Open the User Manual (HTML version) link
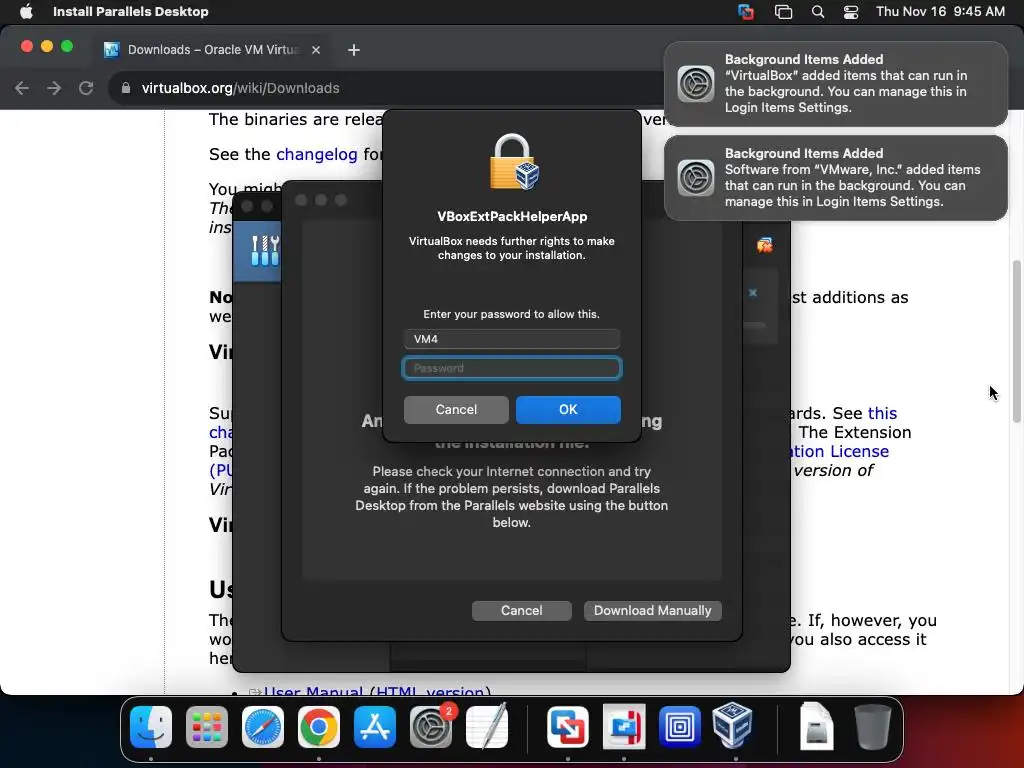The width and height of the screenshot is (1024, 768). tap(377, 690)
